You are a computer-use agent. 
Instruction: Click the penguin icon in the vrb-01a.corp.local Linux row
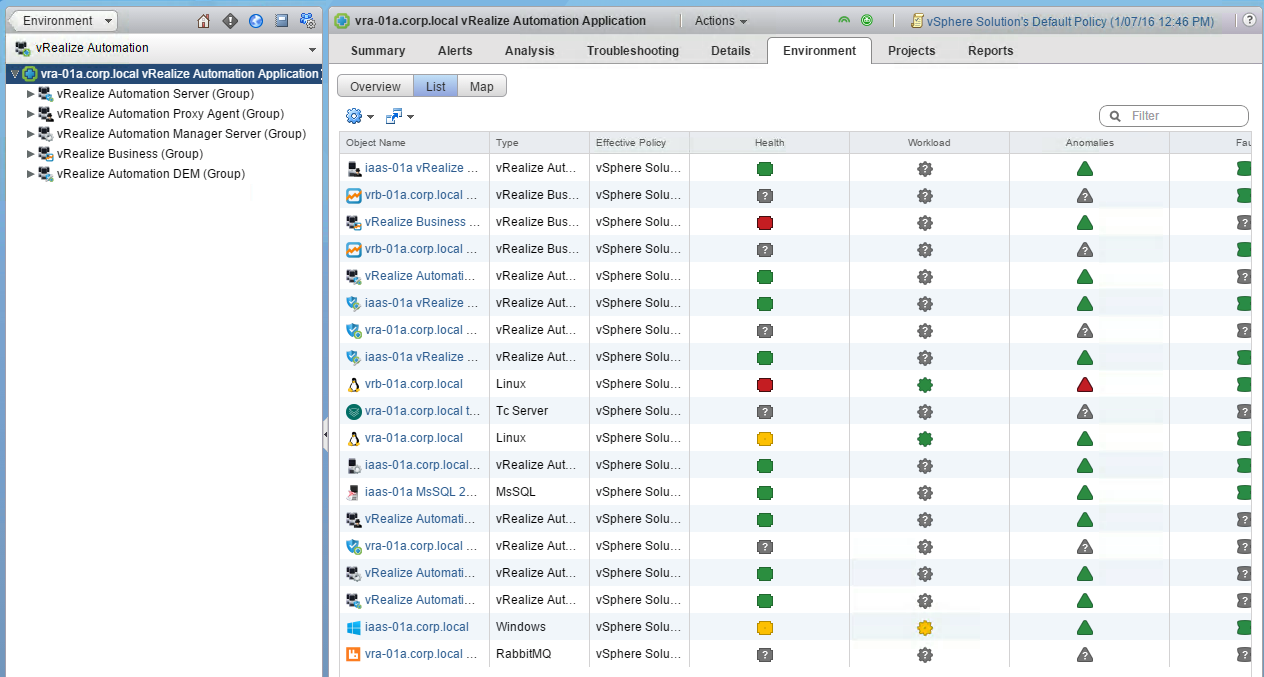[353, 384]
